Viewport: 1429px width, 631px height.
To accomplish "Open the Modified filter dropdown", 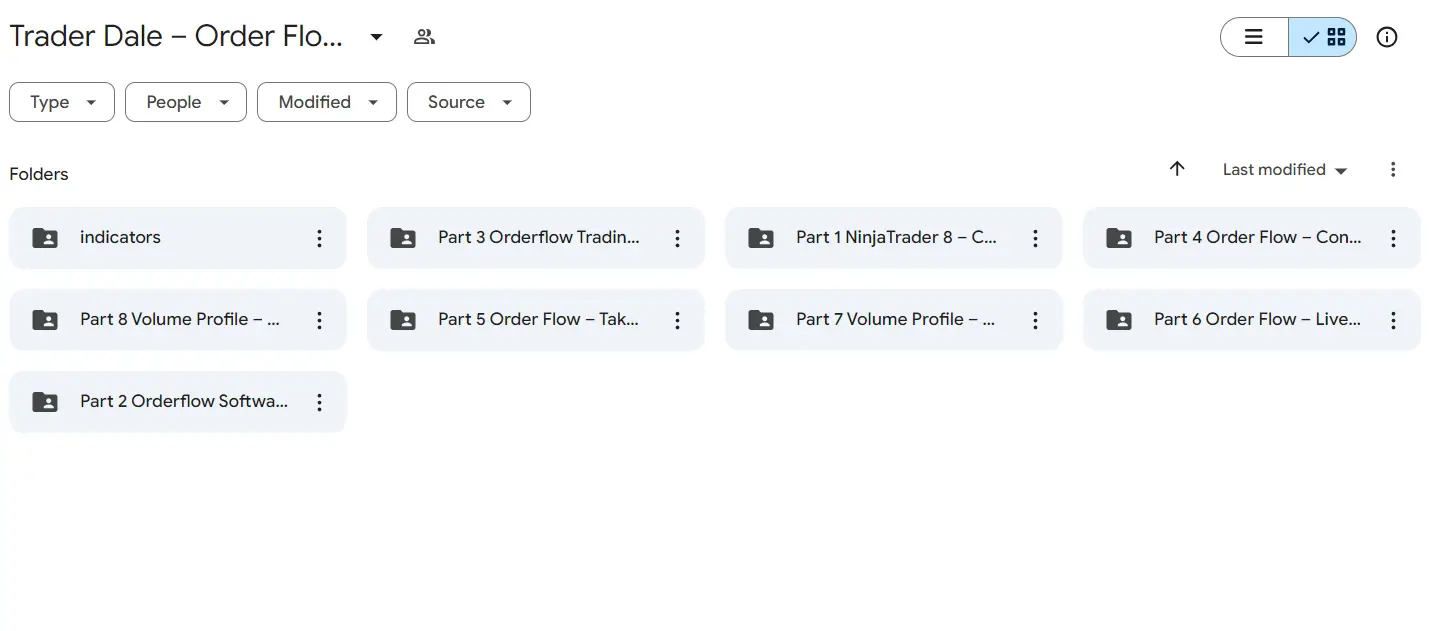I will [327, 102].
